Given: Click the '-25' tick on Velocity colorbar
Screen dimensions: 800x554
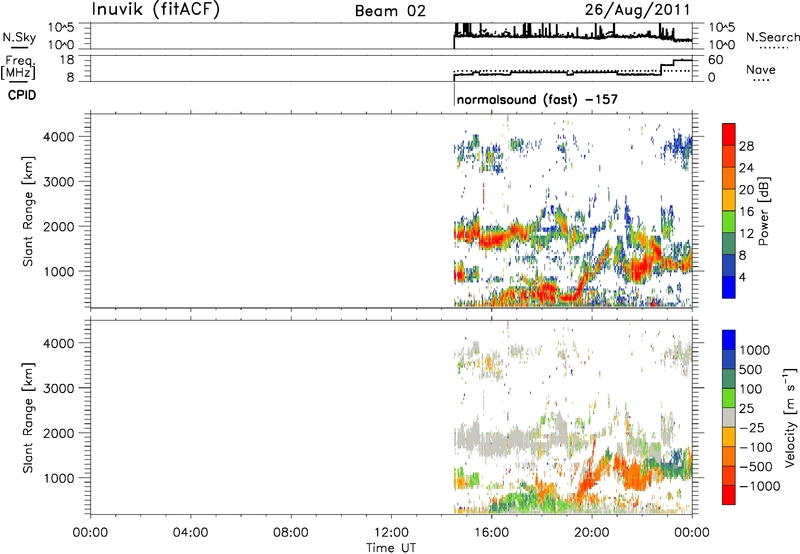Looking at the screenshot, I should 754,428.
